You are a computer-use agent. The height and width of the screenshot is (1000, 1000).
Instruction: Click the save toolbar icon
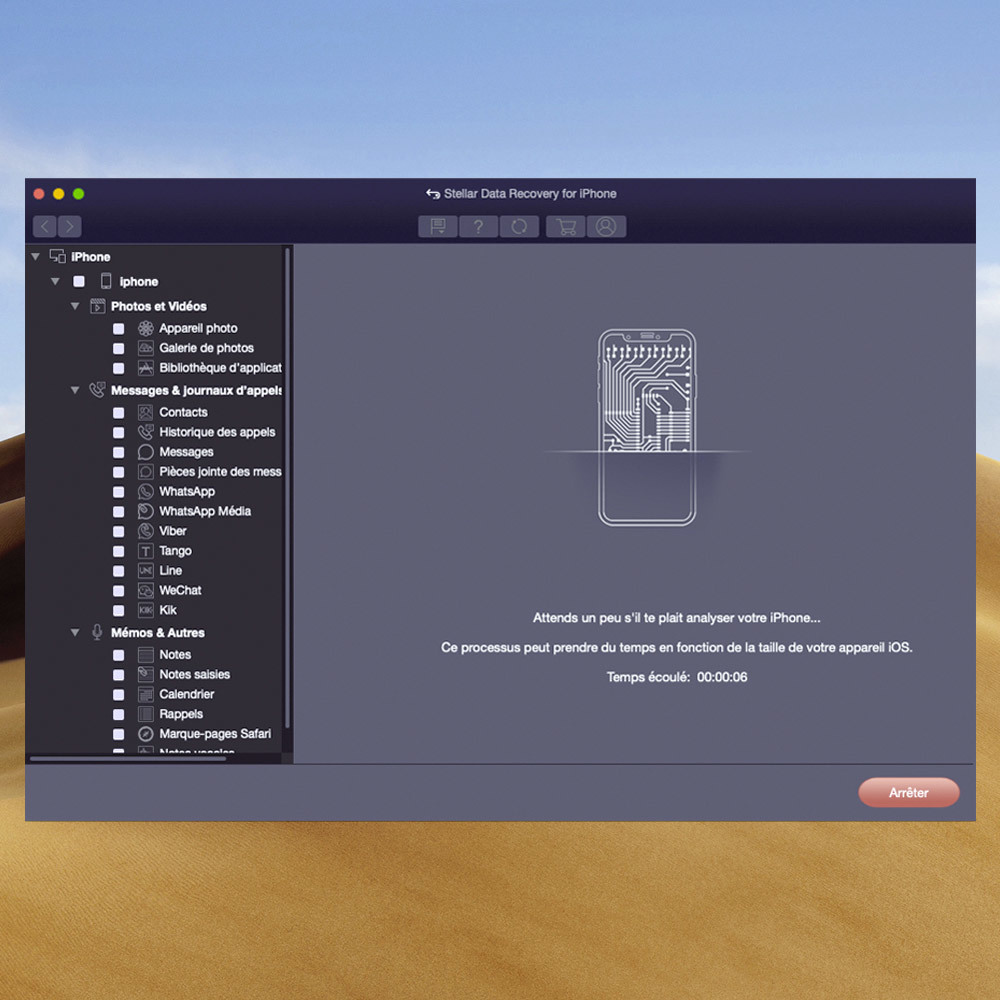(438, 226)
